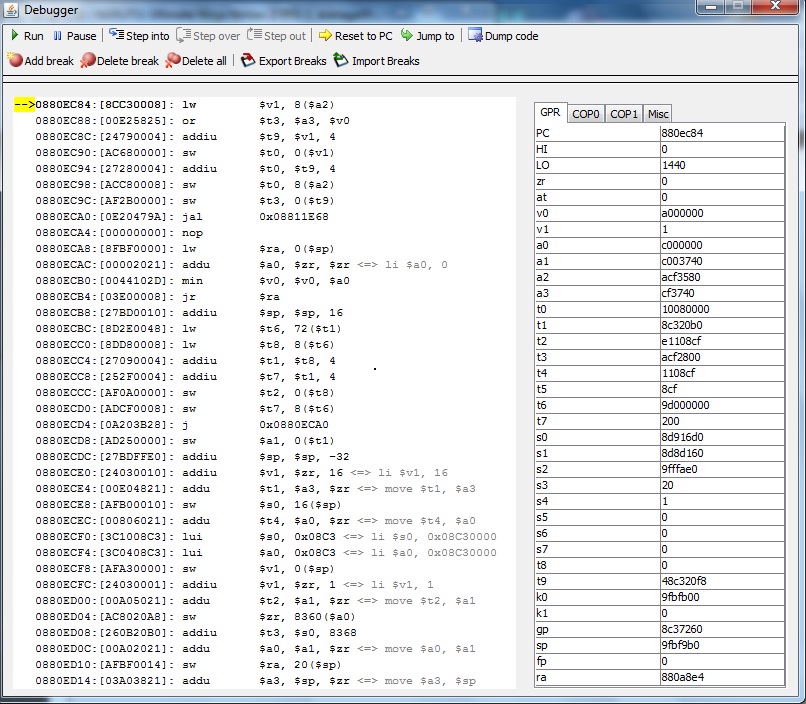Click the a1 register name cell
806x704 pixels.
click(x=597, y=261)
